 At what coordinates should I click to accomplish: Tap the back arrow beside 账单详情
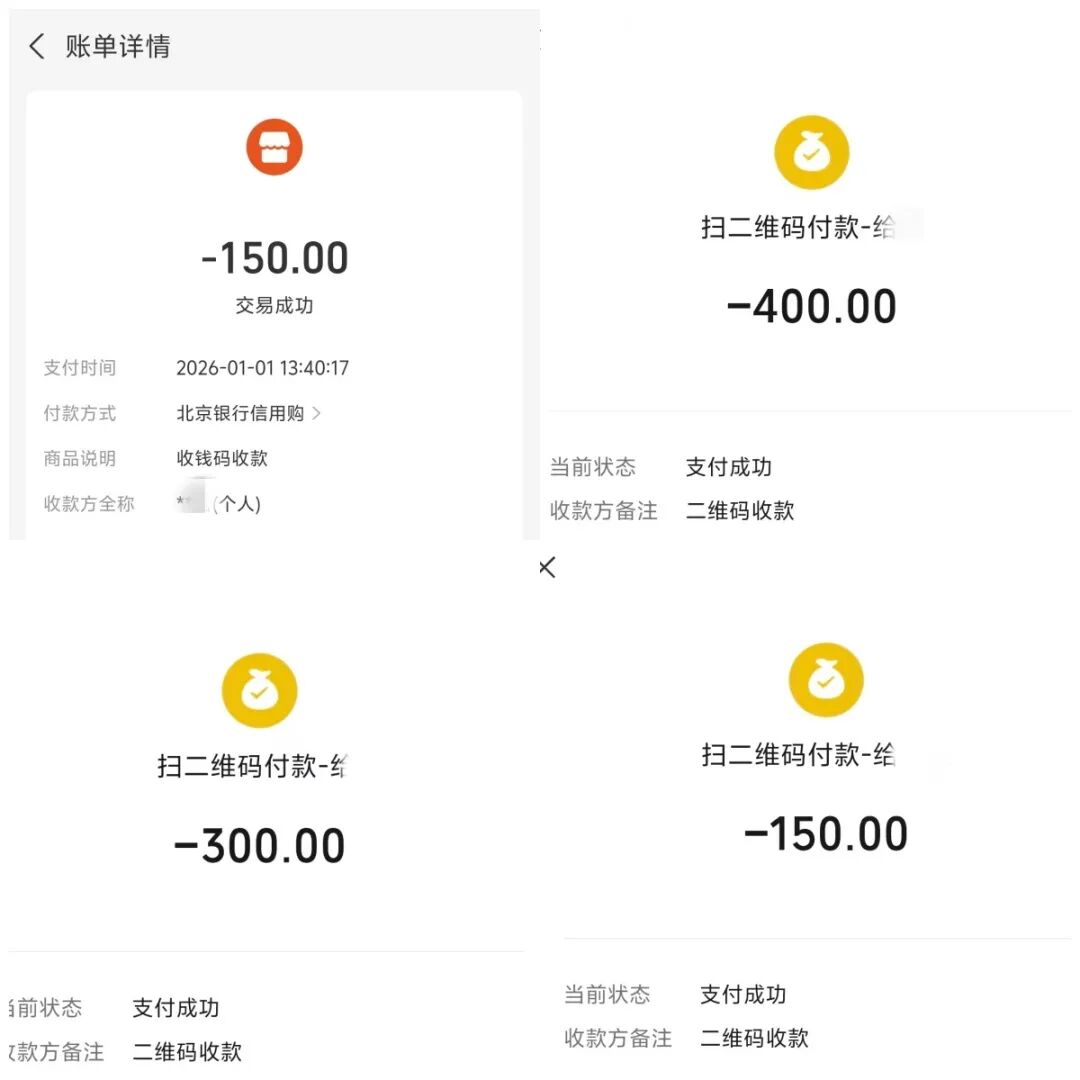[x=37, y=46]
